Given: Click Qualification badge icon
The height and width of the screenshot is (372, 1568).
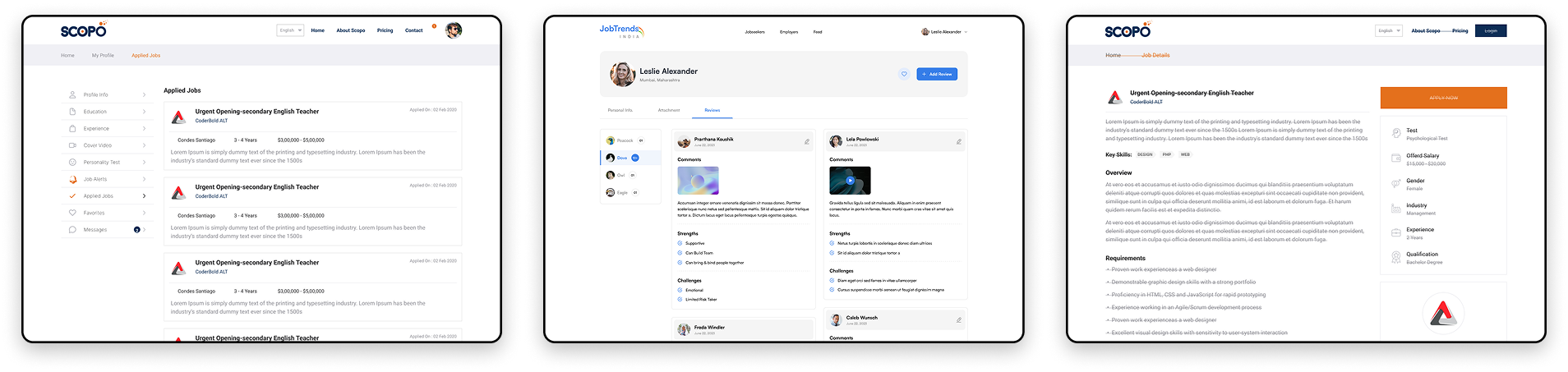Looking at the screenshot, I should click(x=1395, y=258).
